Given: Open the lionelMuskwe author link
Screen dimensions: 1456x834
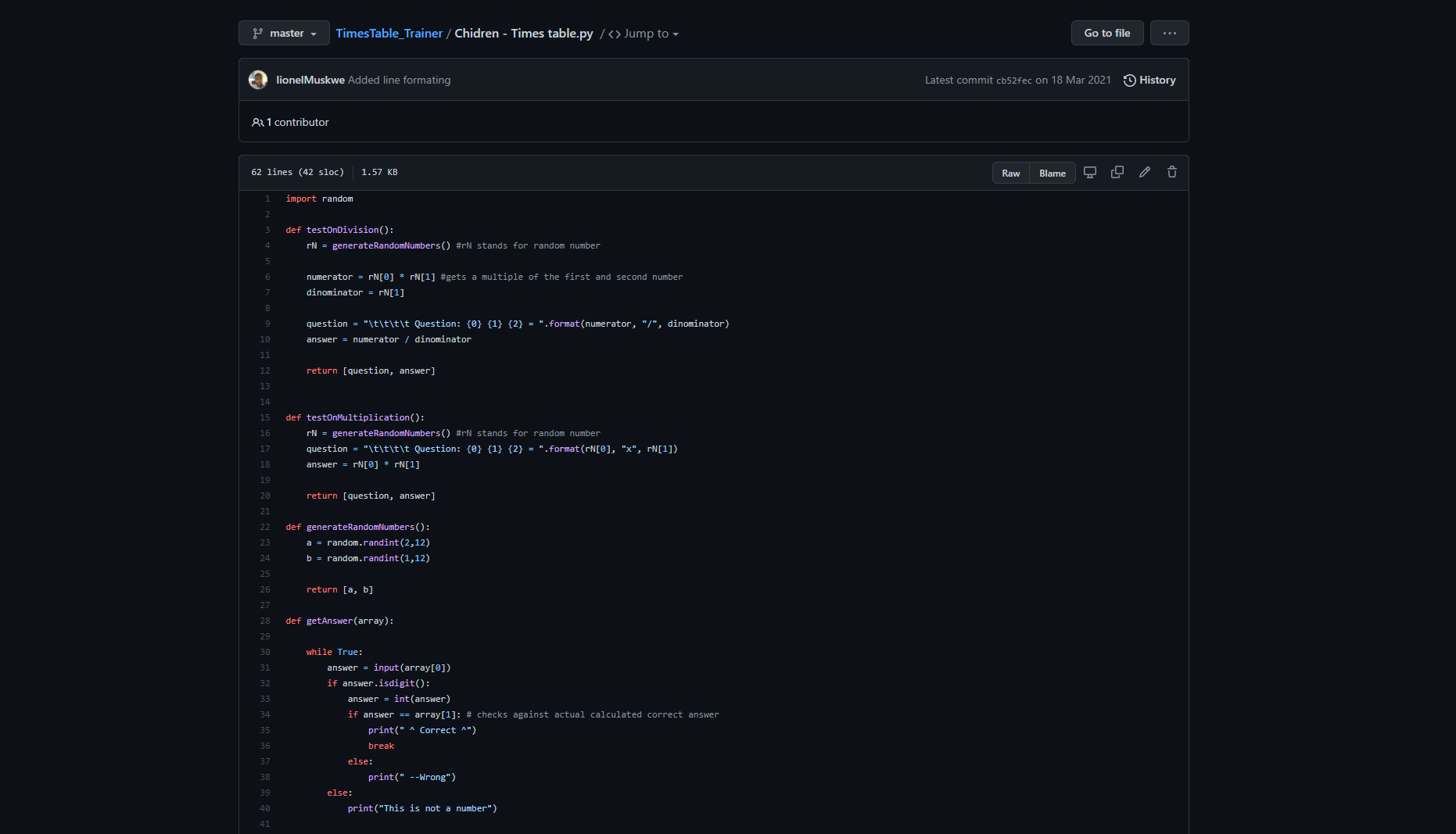Looking at the screenshot, I should pos(310,80).
